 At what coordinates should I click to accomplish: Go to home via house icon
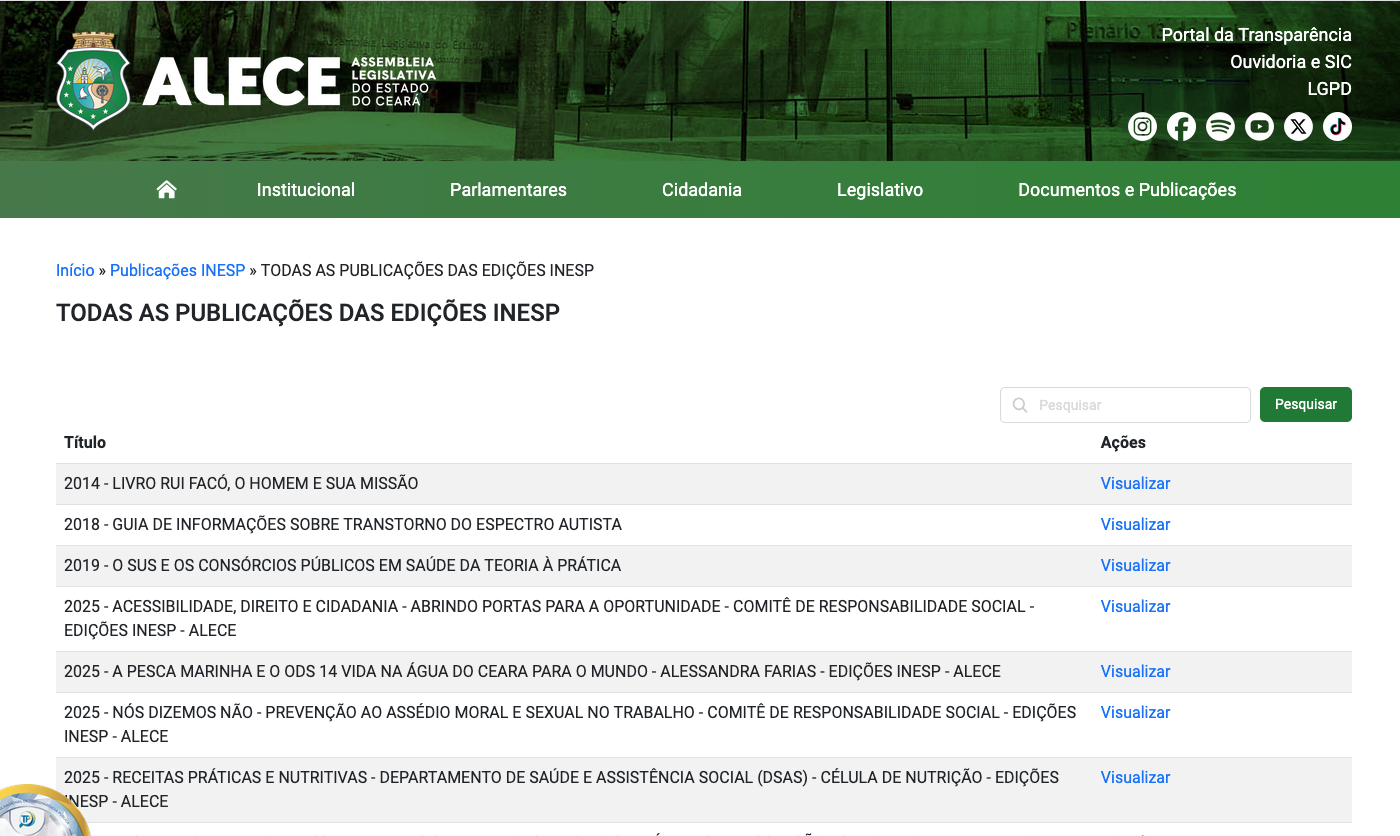click(x=167, y=189)
